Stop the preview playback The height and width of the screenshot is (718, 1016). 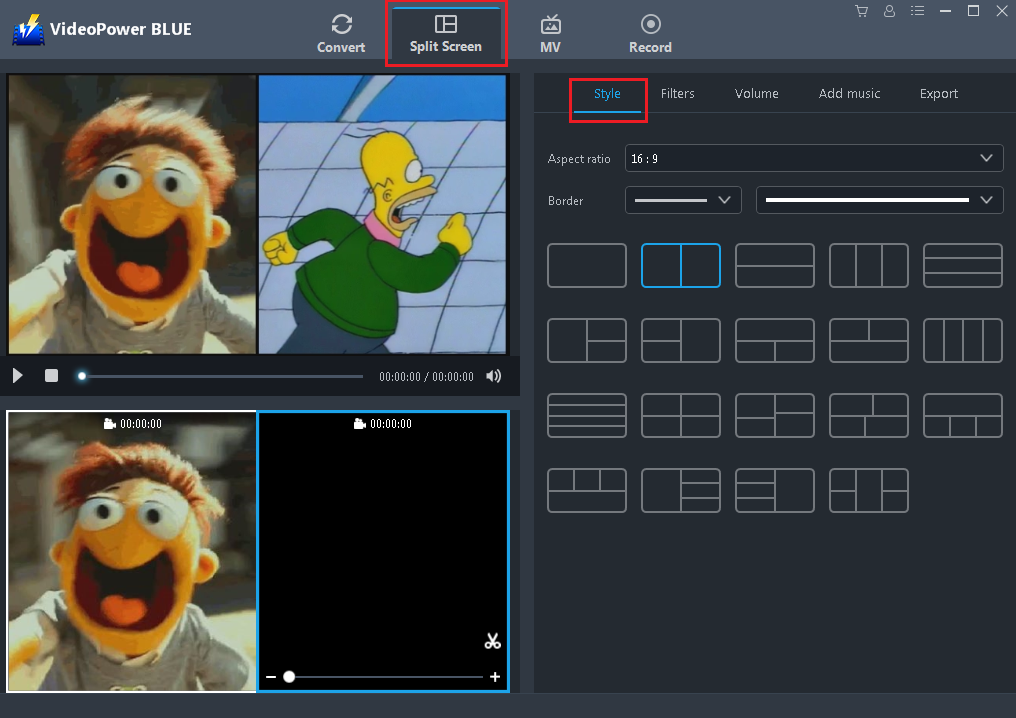[x=51, y=376]
